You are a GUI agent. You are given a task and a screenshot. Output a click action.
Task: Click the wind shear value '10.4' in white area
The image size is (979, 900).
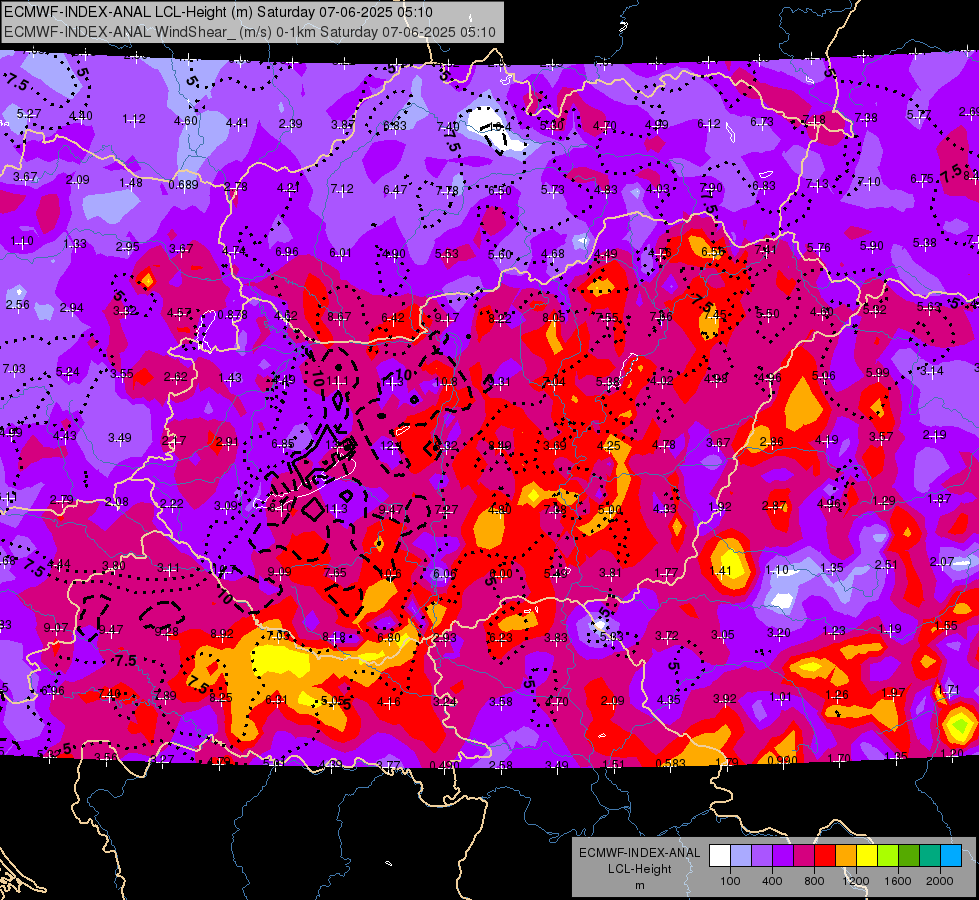(x=499, y=127)
